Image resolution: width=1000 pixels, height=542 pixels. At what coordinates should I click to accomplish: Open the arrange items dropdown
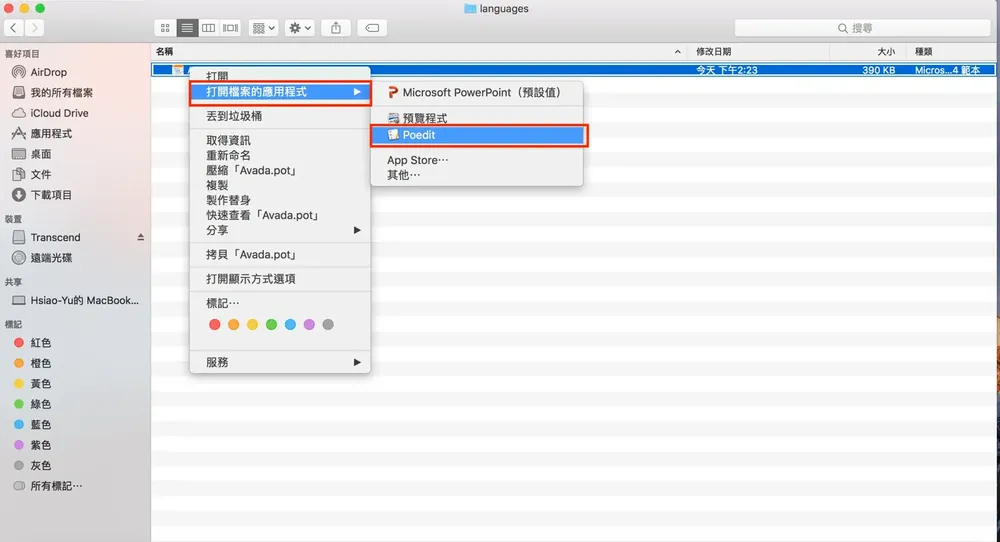coord(263,28)
